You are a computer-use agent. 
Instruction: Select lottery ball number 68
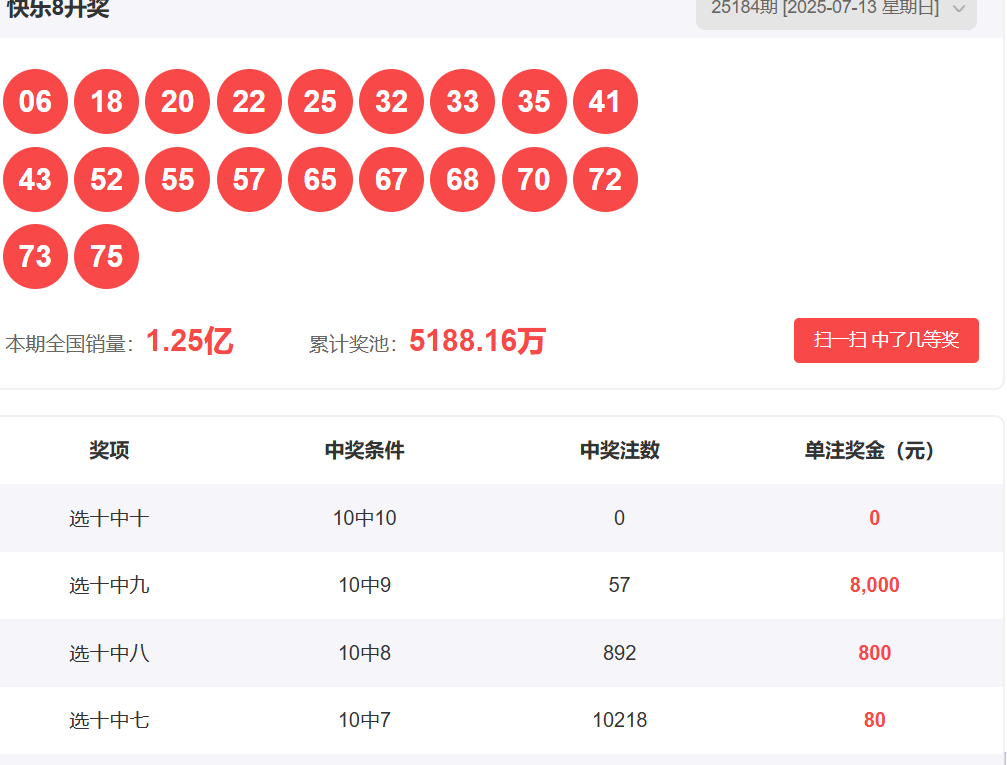462,180
